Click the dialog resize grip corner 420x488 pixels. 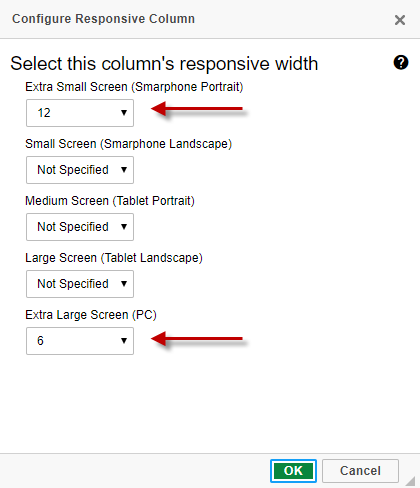pyautogui.click(x=410, y=481)
